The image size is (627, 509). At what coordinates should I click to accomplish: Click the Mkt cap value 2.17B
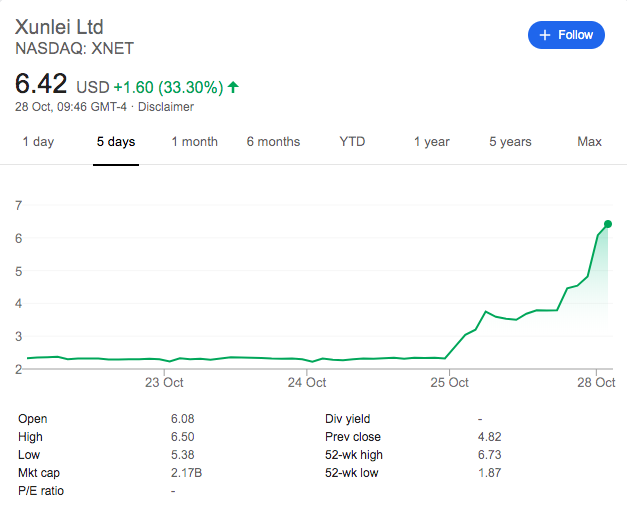click(x=186, y=473)
